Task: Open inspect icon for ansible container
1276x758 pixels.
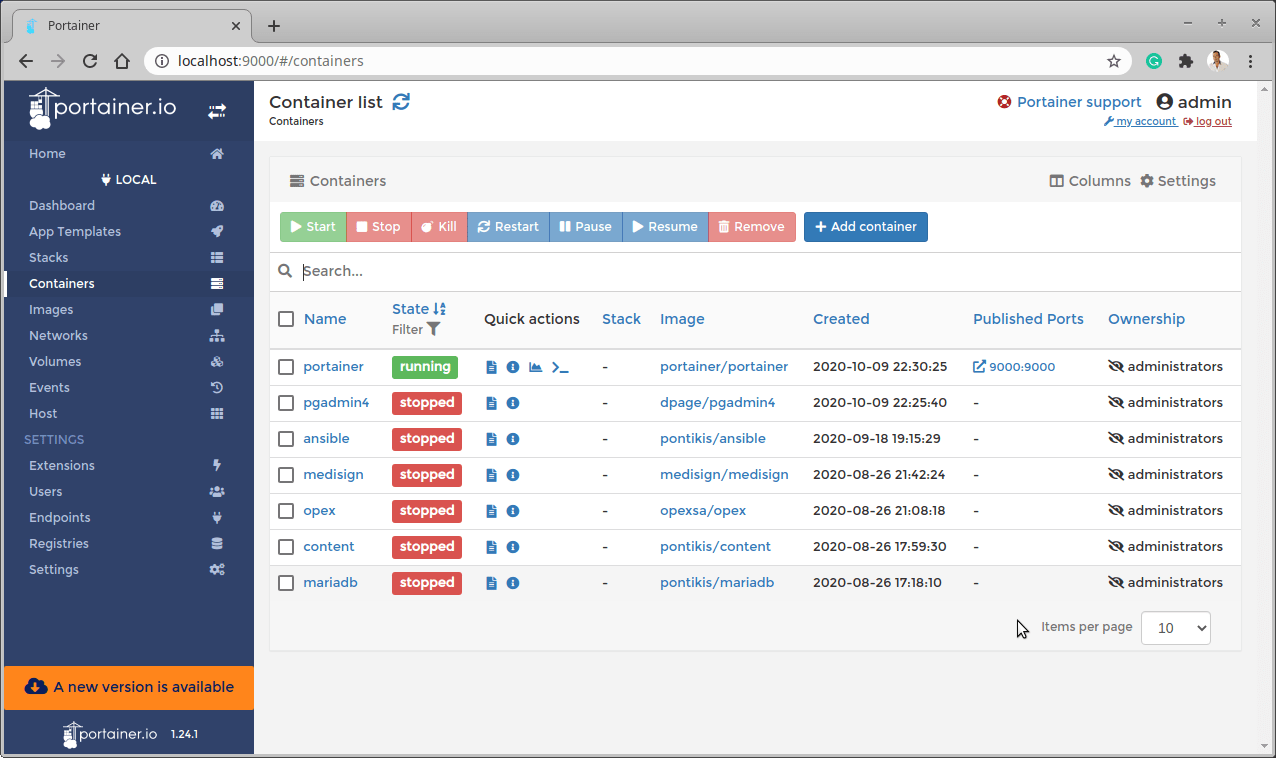Action: pos(513,439)
